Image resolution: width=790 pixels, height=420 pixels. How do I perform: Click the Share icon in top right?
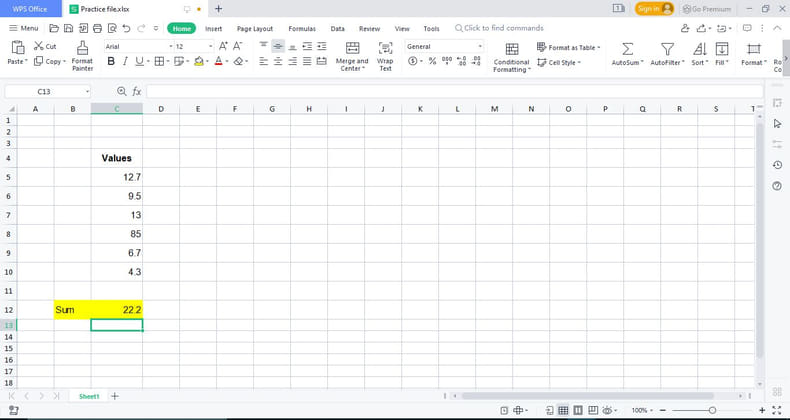tap(703, 28)
